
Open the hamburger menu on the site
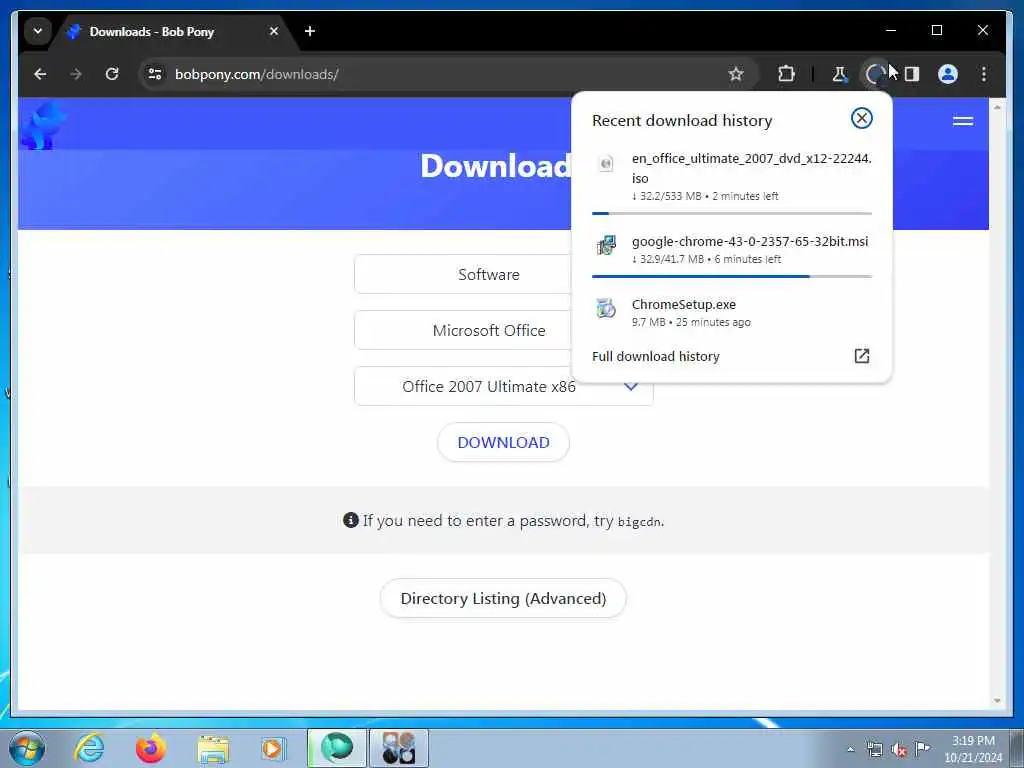[x=963, y=121]
